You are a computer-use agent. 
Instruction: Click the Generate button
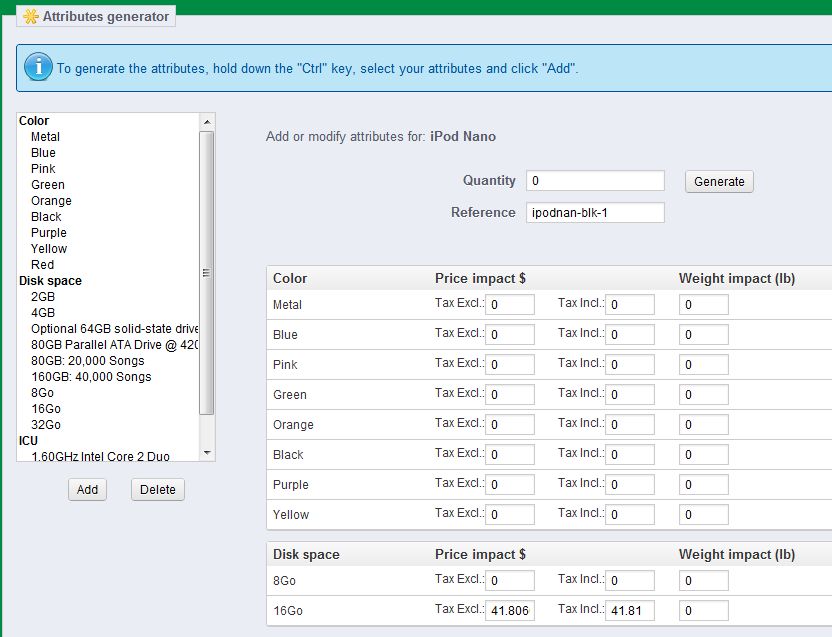[719, 181]
